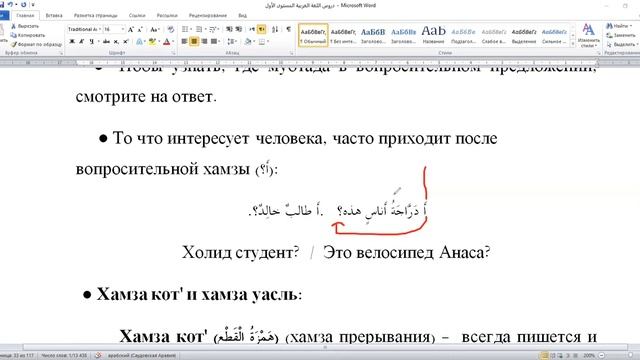Toggle bold (Ж) formatting

coord(72,41)
